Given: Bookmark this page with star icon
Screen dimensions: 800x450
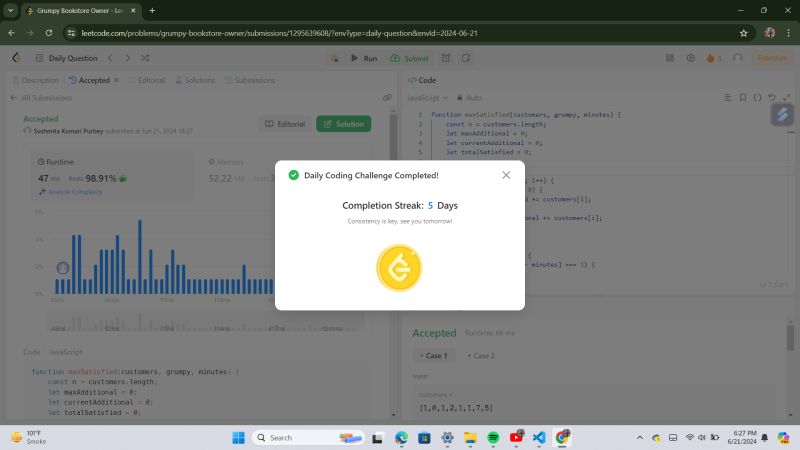Looking at the screenshot, I should tap(743, 33).
